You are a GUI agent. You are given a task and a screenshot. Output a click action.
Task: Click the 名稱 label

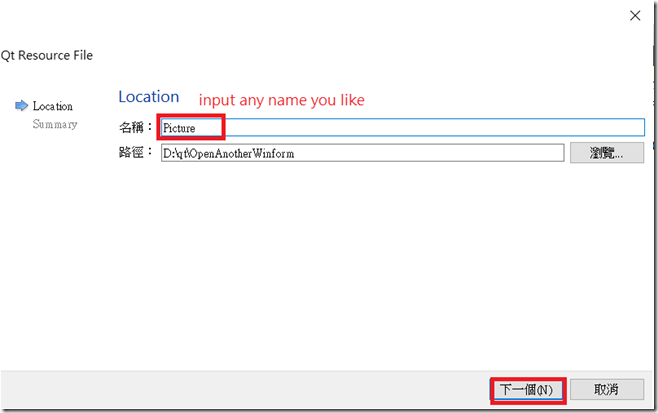click(x=135, y=127)
